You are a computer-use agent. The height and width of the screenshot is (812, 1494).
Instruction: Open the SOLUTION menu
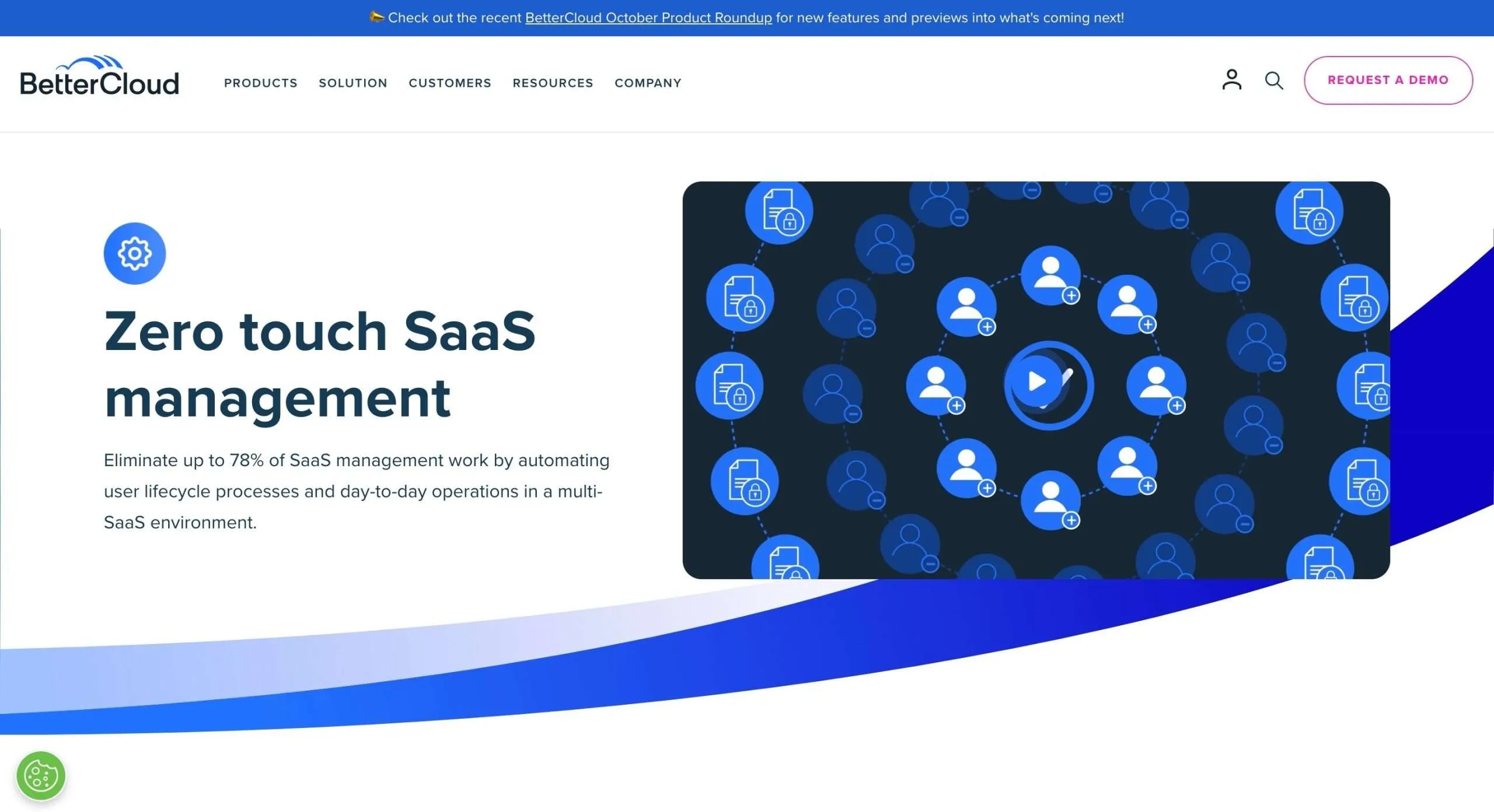353,83
